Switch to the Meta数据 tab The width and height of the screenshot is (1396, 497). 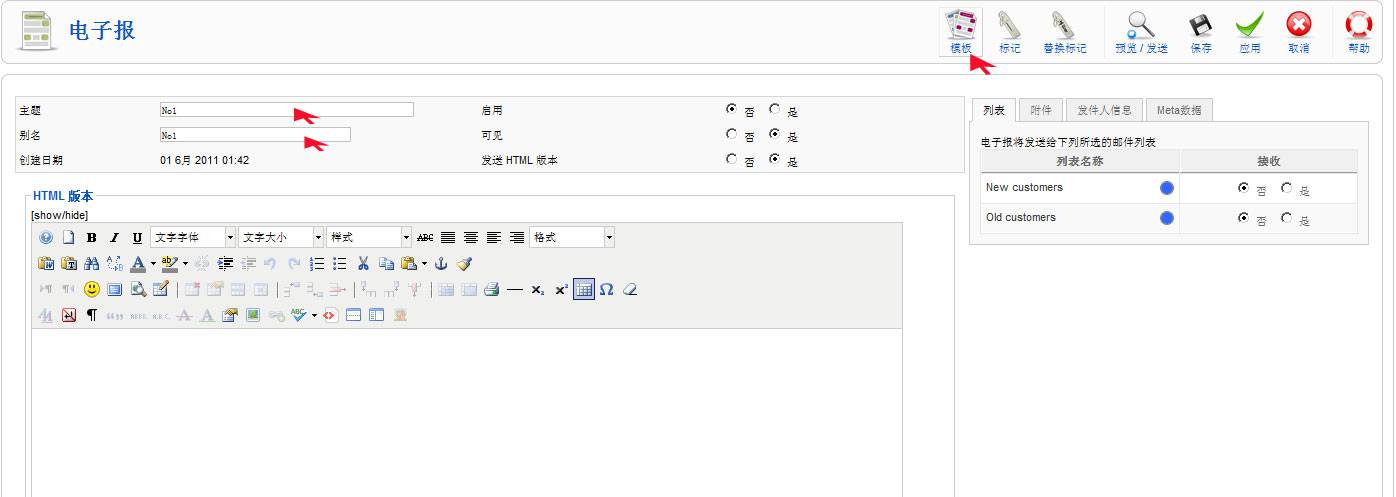1179,110
